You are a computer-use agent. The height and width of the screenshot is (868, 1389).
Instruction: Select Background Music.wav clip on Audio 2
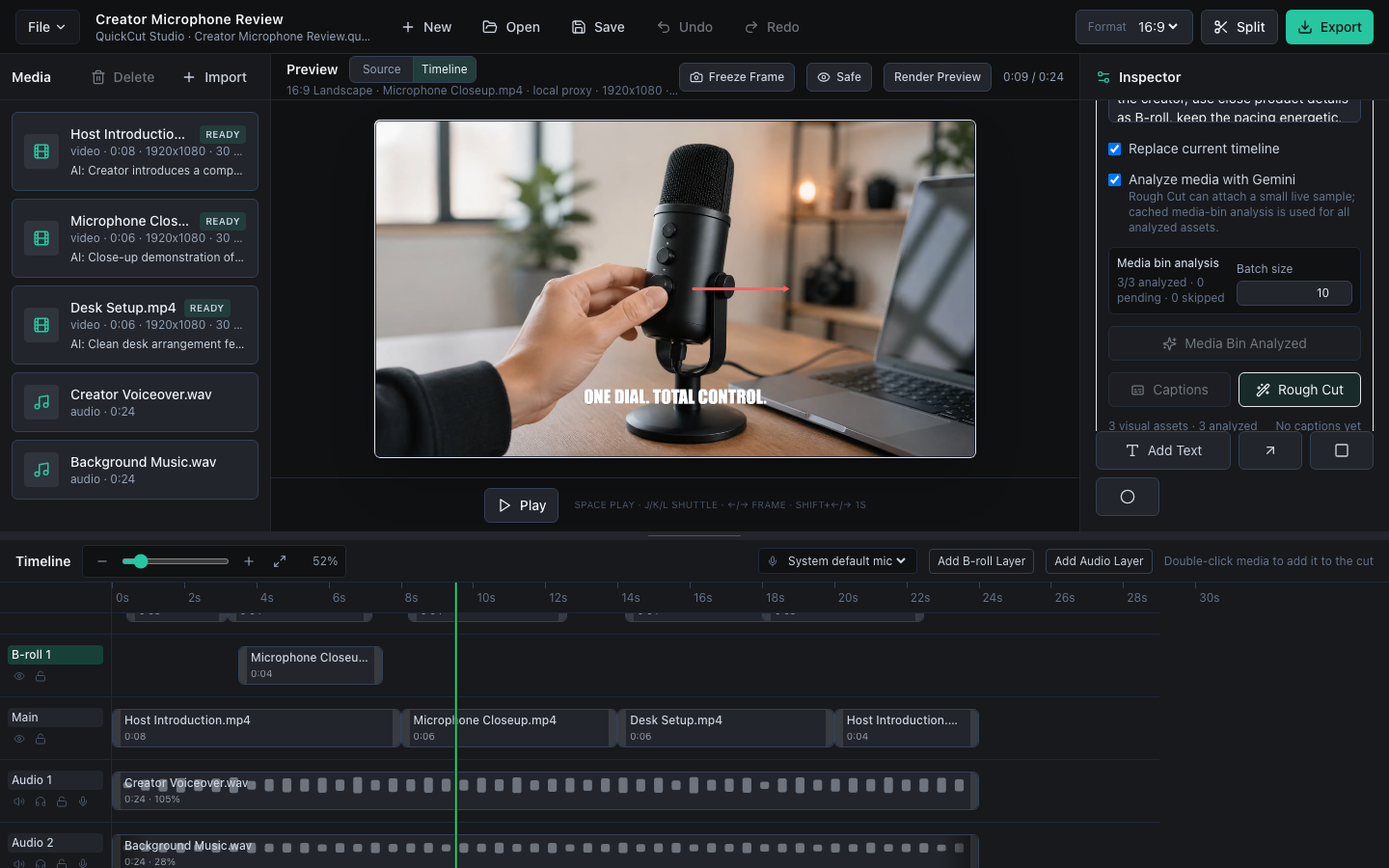pyautogui.click(x=545, y=852)
